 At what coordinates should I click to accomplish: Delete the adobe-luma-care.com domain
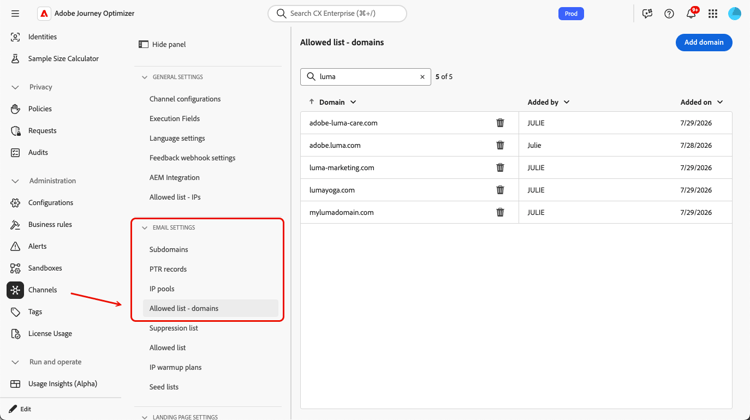click(500, 123)
